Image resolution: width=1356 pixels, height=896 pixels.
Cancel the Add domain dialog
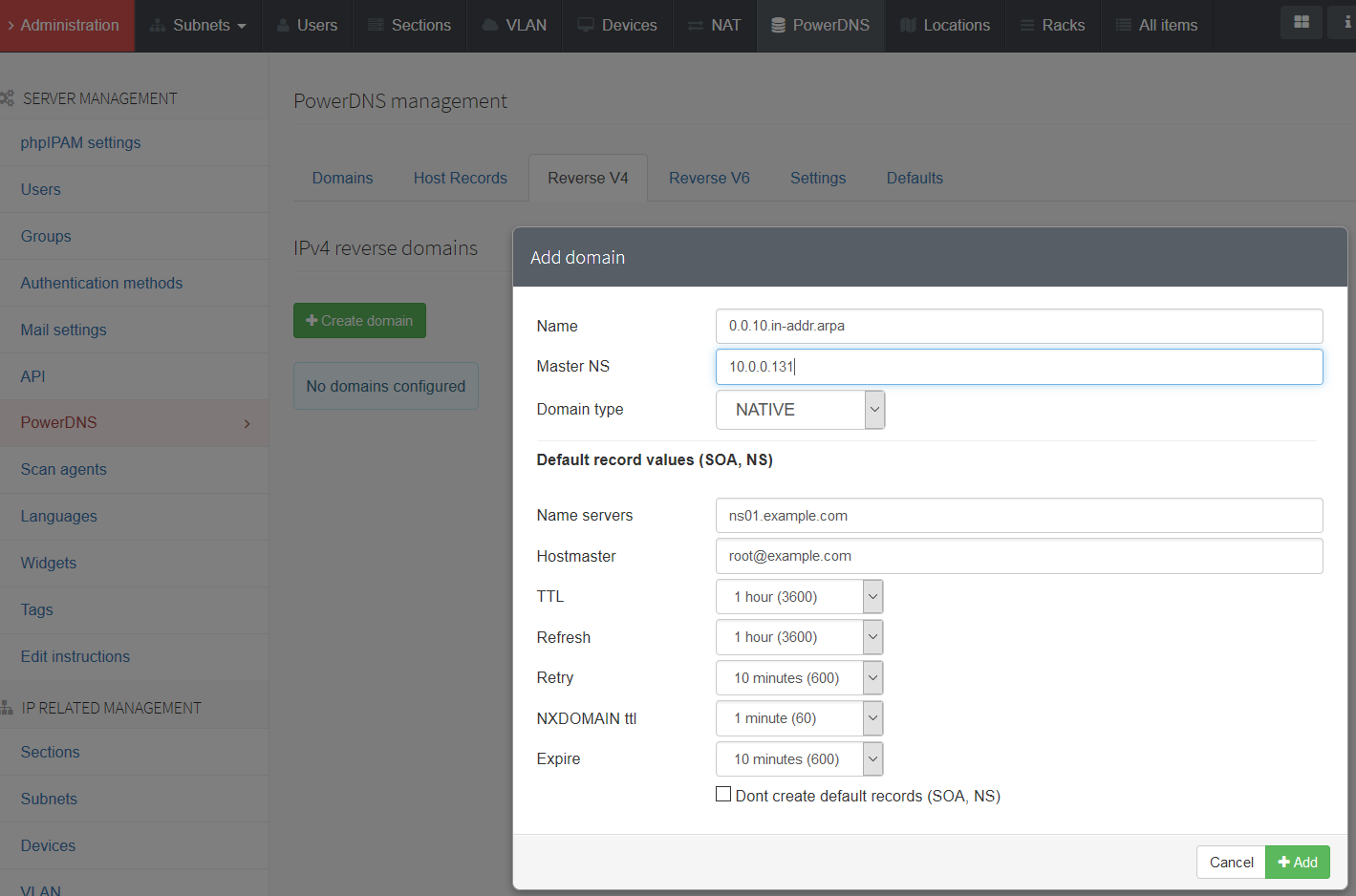click(x=1231, y=863)
